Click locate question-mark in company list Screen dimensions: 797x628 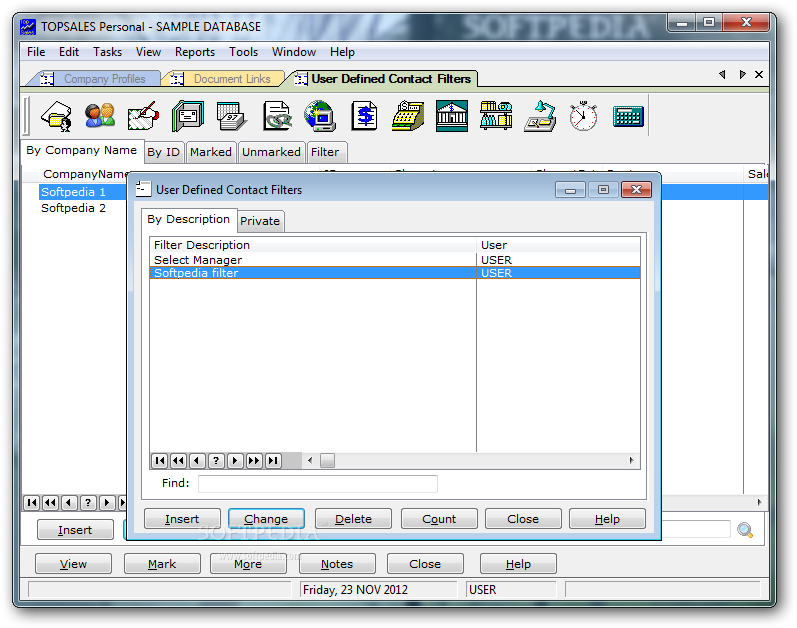(88, 503)
